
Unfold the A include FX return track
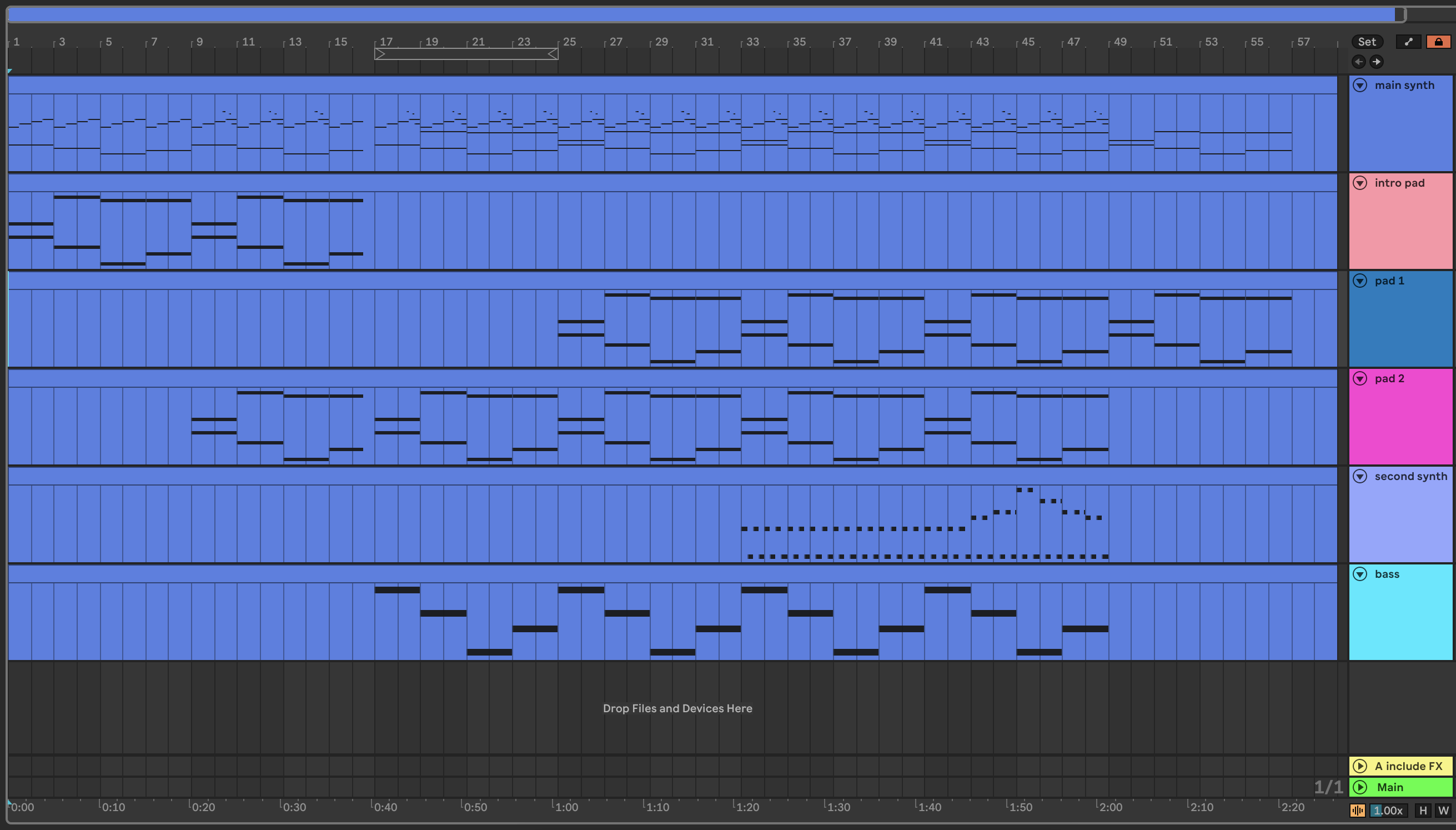click(x=1360, y=766)
